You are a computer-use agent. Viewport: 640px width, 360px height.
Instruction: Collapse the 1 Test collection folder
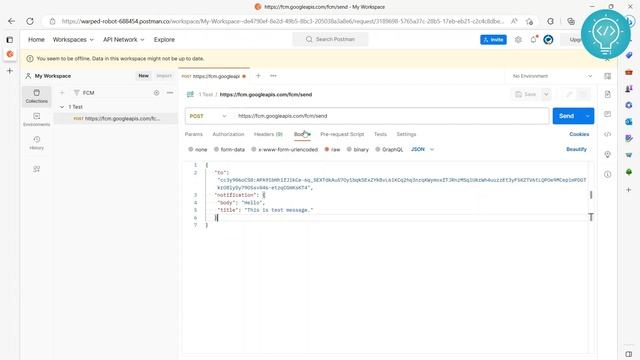pos(62,107)
